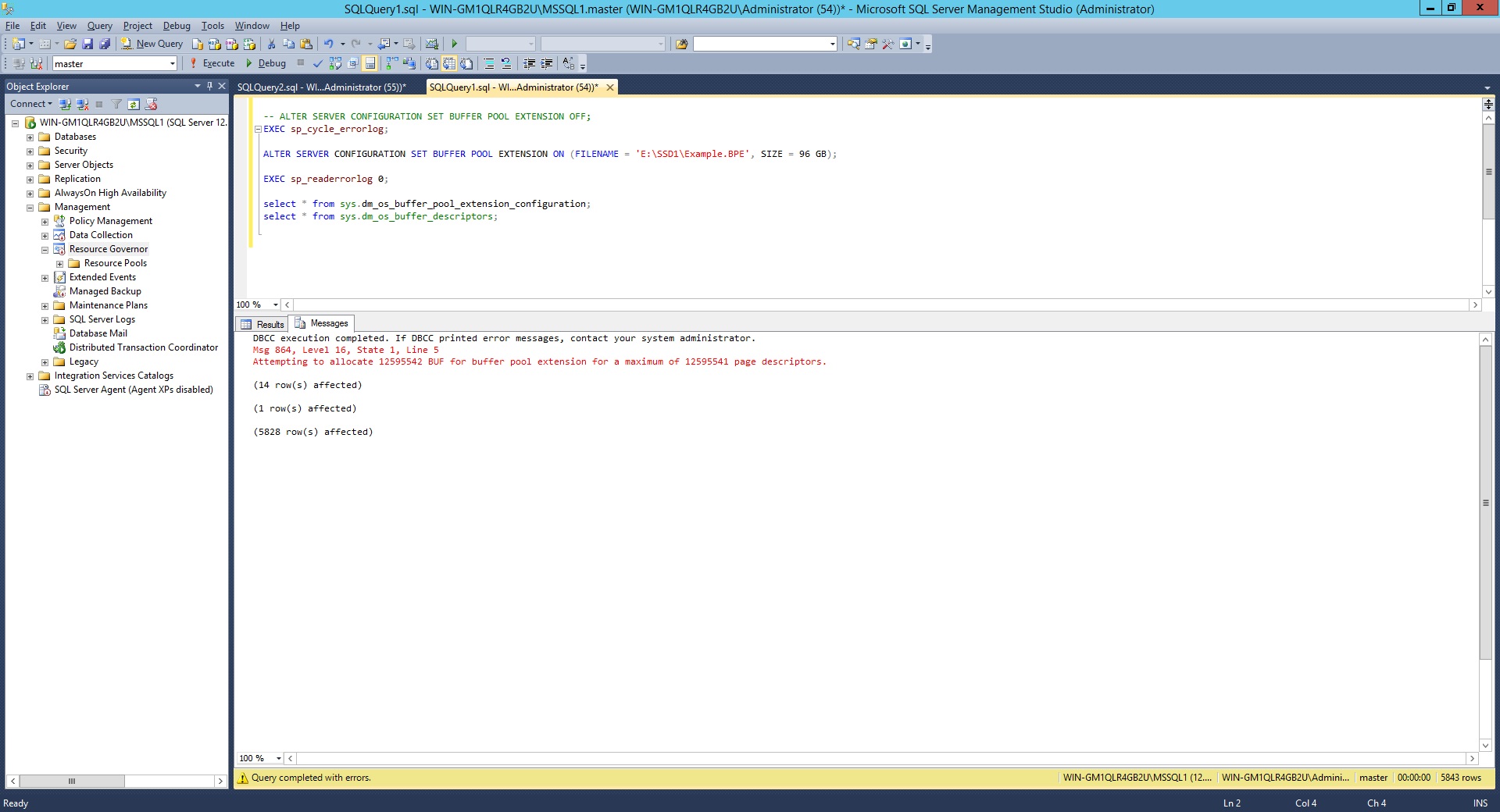Screen dimensions: 1500x812
Task: Click the Undo arrow icon
Action: click(x=329, y=44)
